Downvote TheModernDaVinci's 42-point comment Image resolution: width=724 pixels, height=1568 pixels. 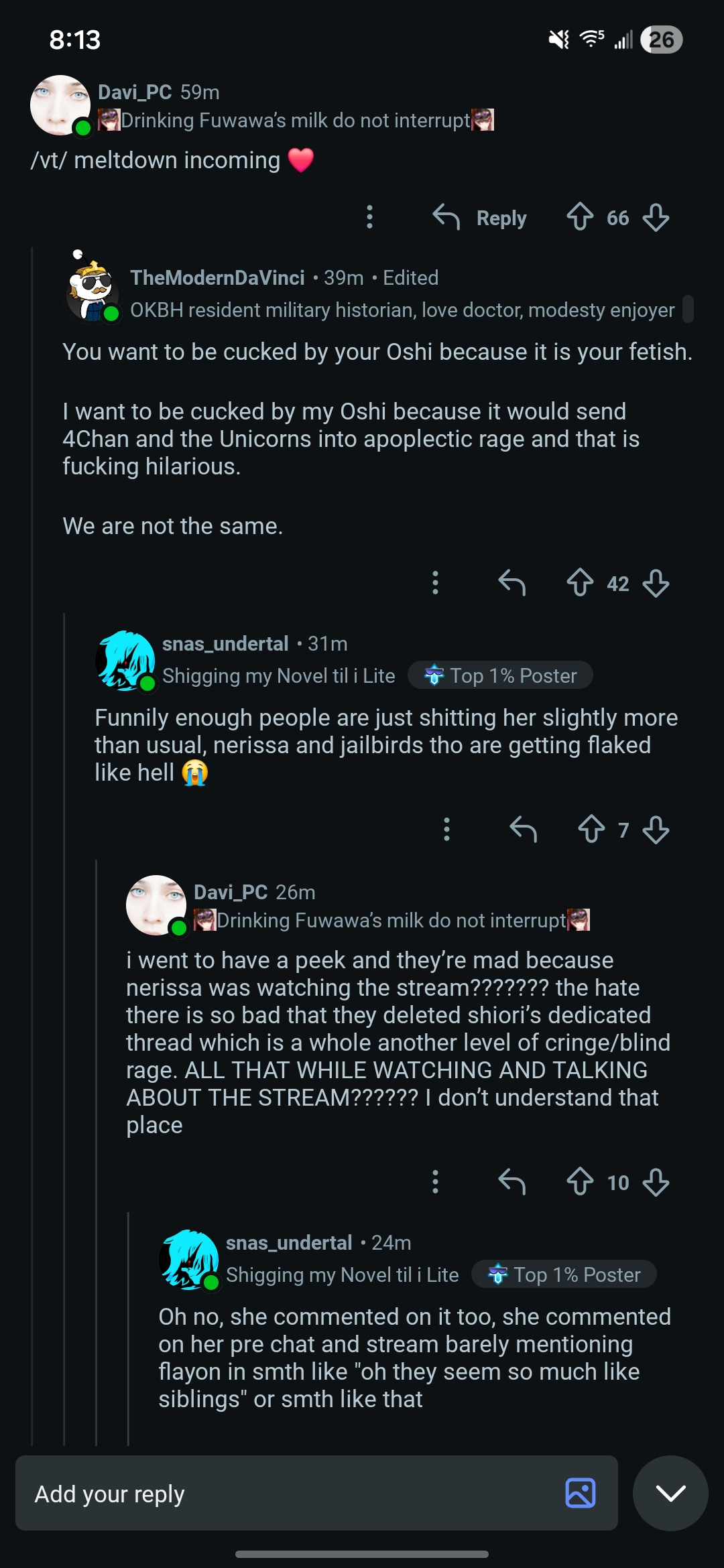pyautogui.click(x=656, y=582)
